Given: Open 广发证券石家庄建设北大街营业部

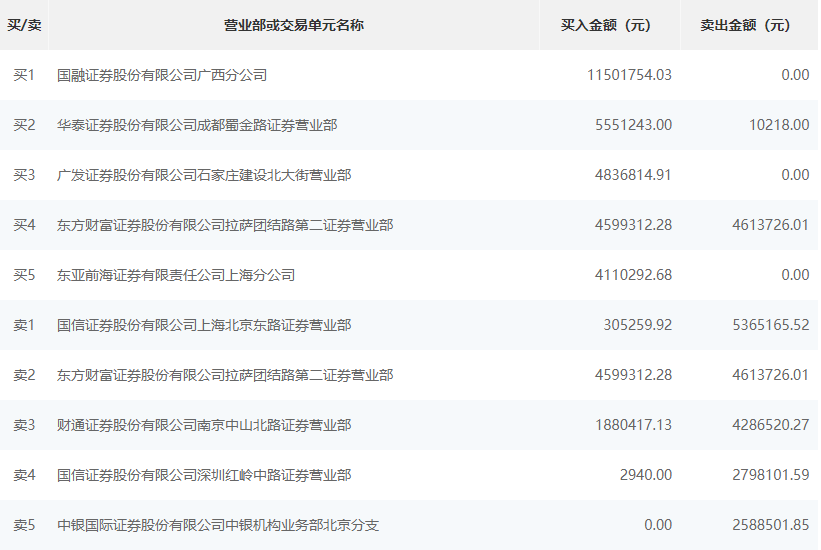Looking at the screenshot, I should point(204,175).
